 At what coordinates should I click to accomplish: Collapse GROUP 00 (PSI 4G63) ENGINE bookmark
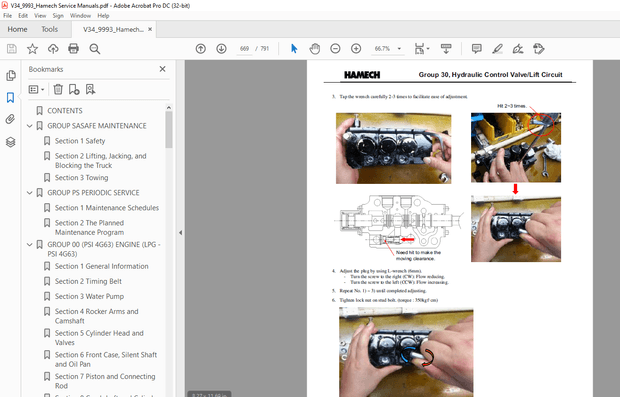click(30, 244)
